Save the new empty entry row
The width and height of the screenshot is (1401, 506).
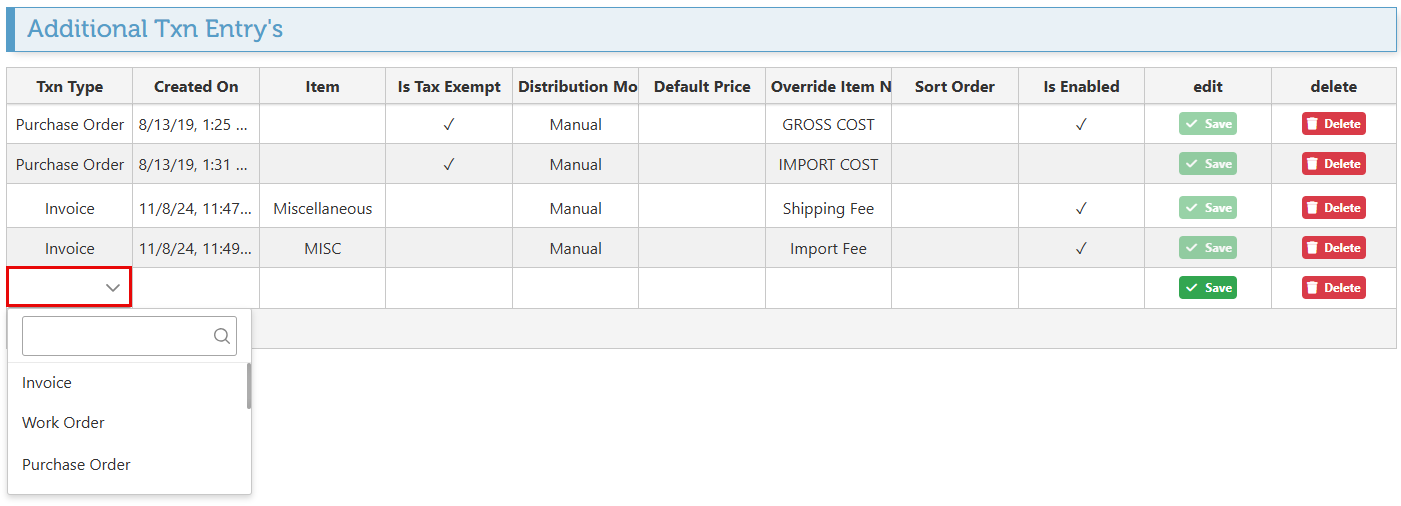(x=1207, y=288)
